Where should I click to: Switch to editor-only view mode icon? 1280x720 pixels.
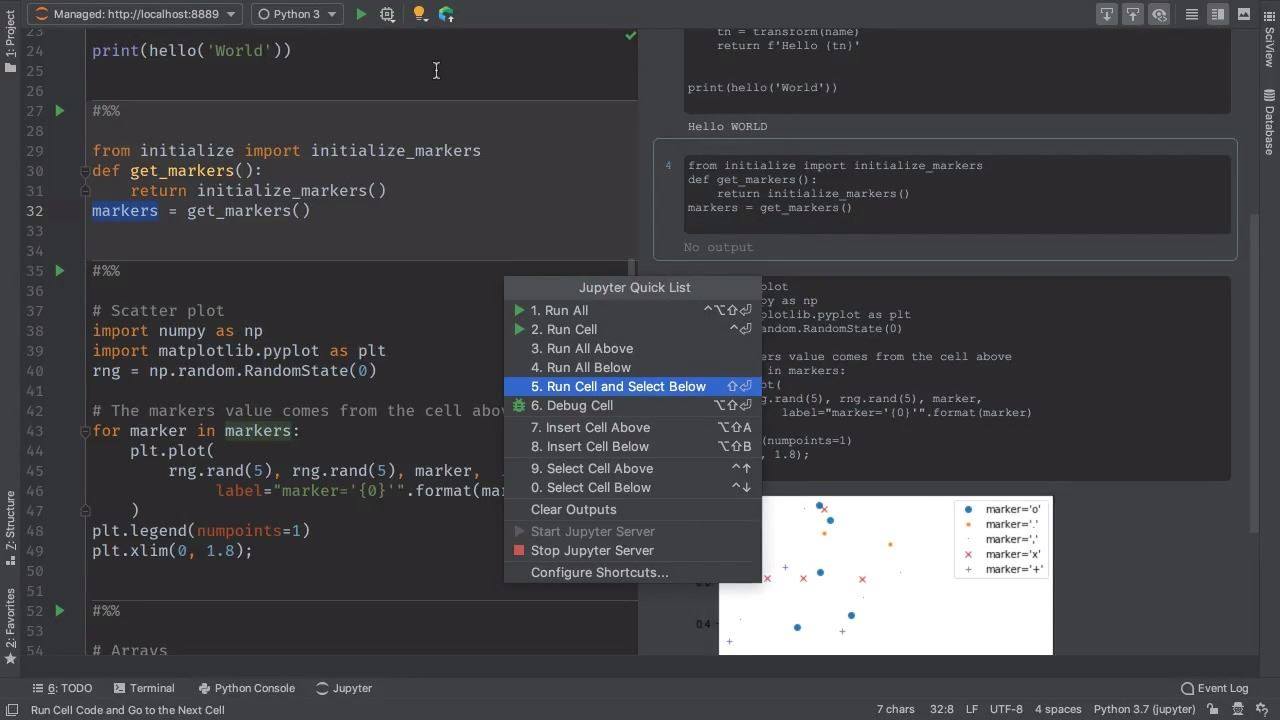[x=1192, y=14]
